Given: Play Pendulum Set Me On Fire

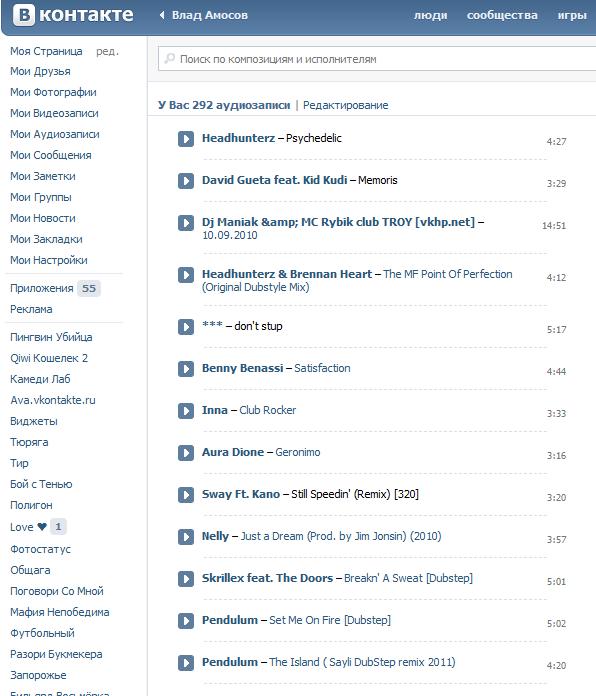Looking at the screenshot, I should tap(186, 621).
